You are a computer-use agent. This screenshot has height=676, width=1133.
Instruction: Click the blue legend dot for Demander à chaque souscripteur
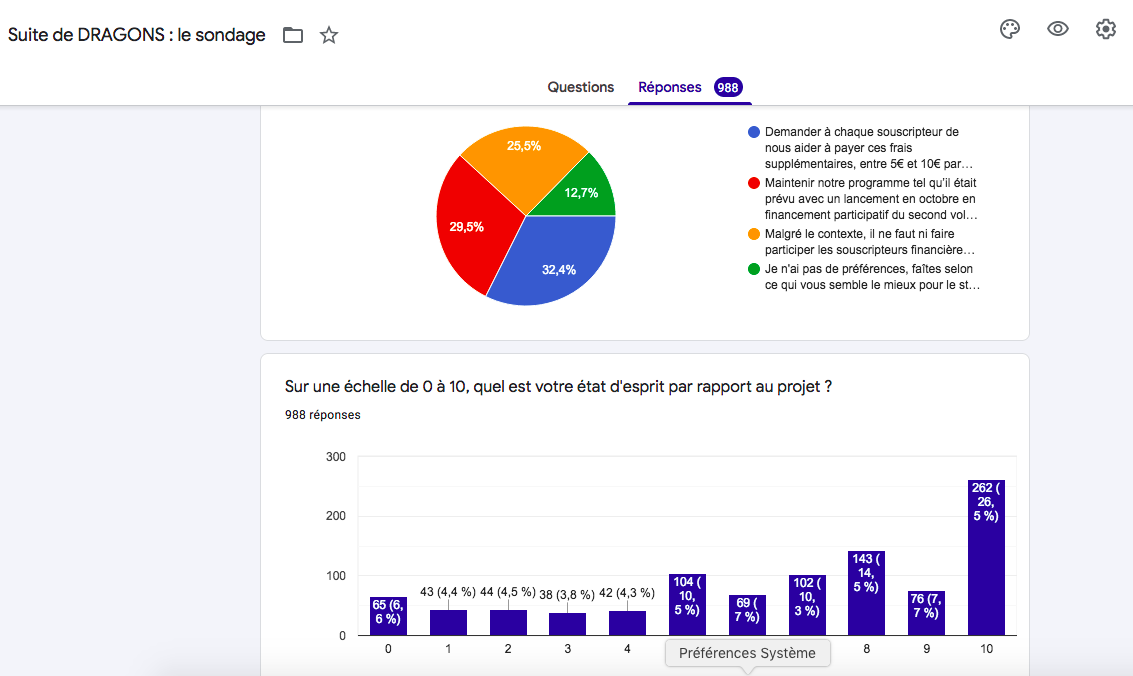[753, 132]
